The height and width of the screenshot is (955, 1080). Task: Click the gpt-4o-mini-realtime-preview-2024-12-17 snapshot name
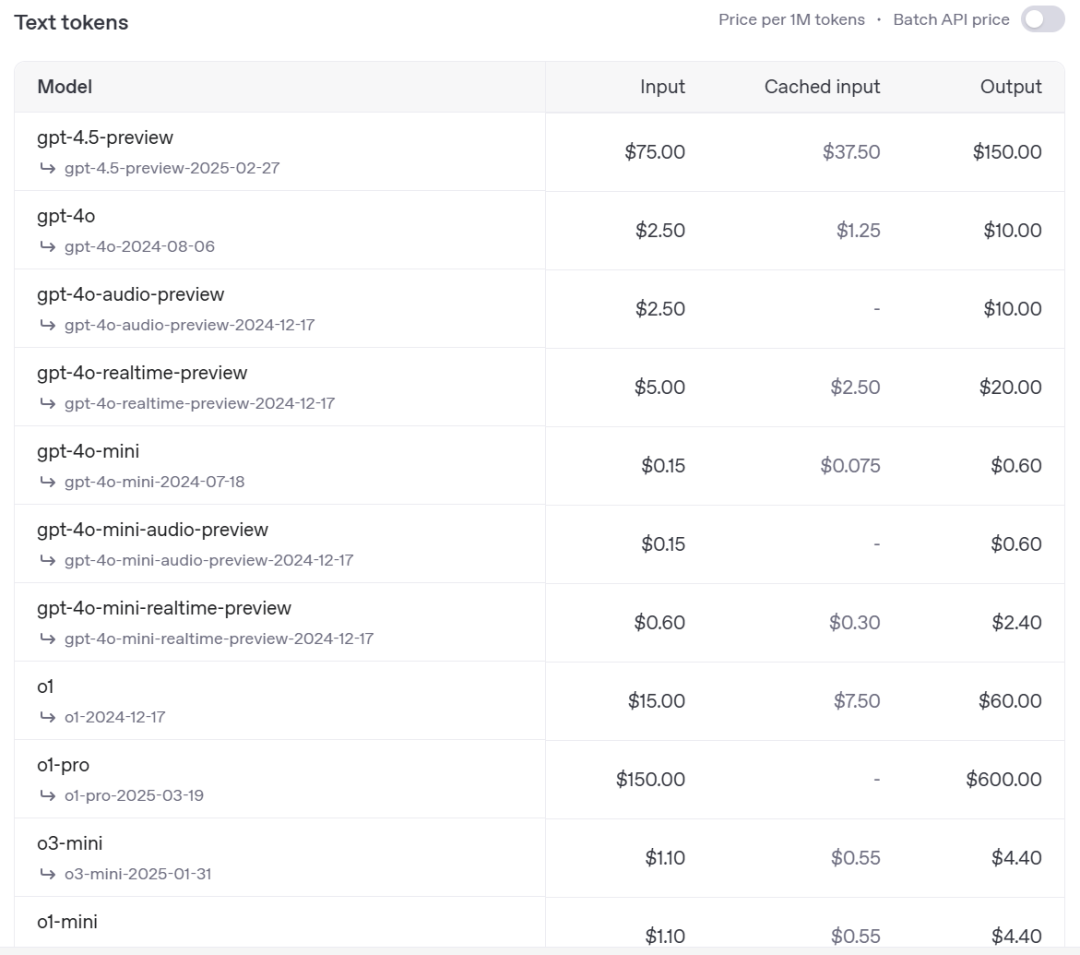219,638
